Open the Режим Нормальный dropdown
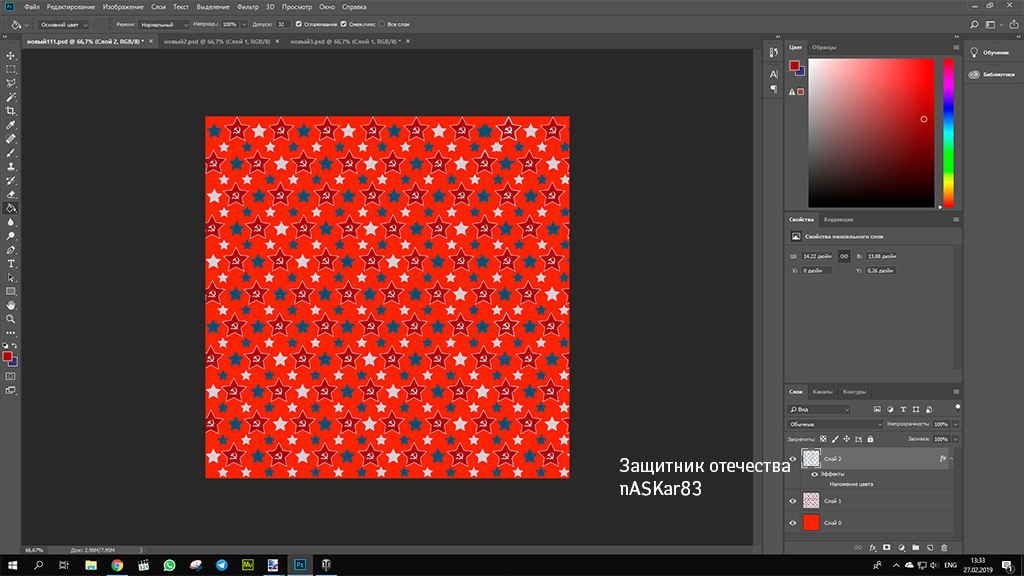Viewport: 1024px width, 576px height. click(162, 23)
